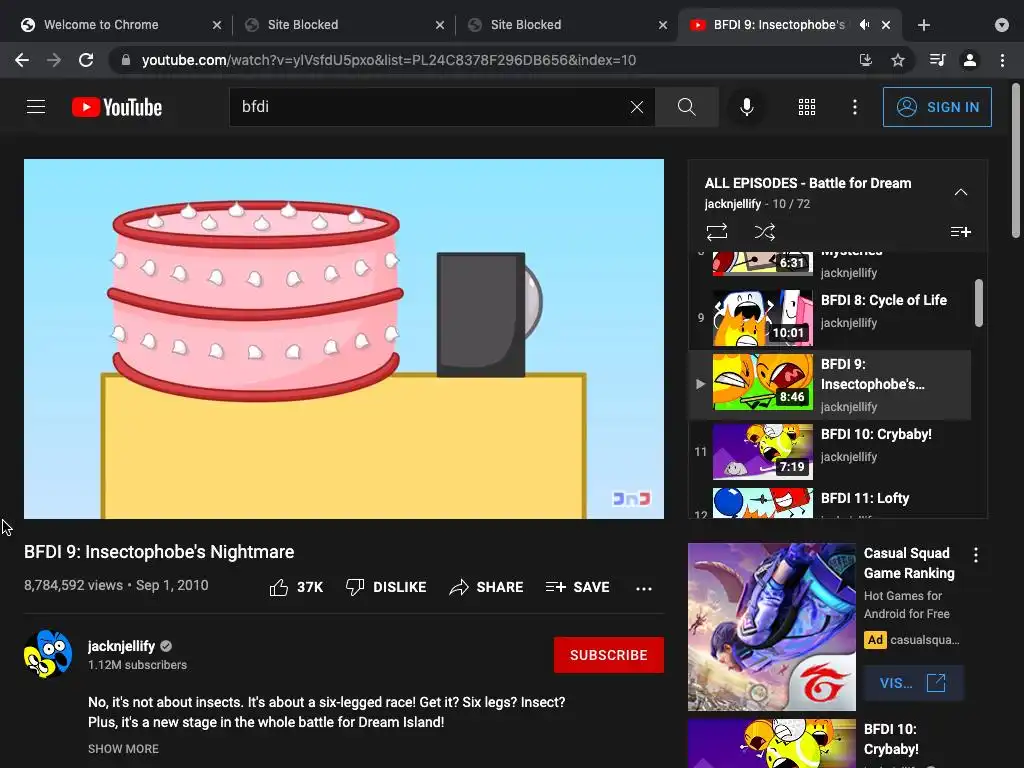Expand description with SHOW MORE
This screenshot has height=768, width=1024.
123,749
